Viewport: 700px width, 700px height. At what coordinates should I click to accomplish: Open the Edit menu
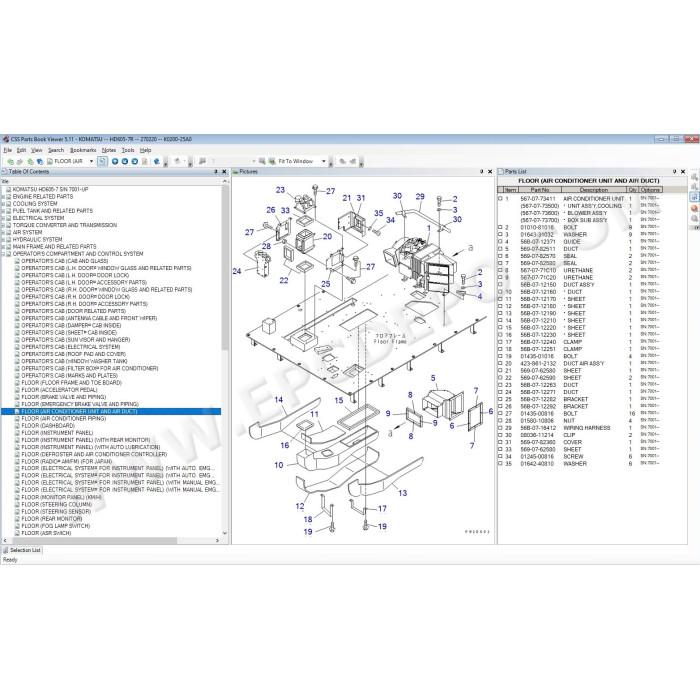point(21,150)
